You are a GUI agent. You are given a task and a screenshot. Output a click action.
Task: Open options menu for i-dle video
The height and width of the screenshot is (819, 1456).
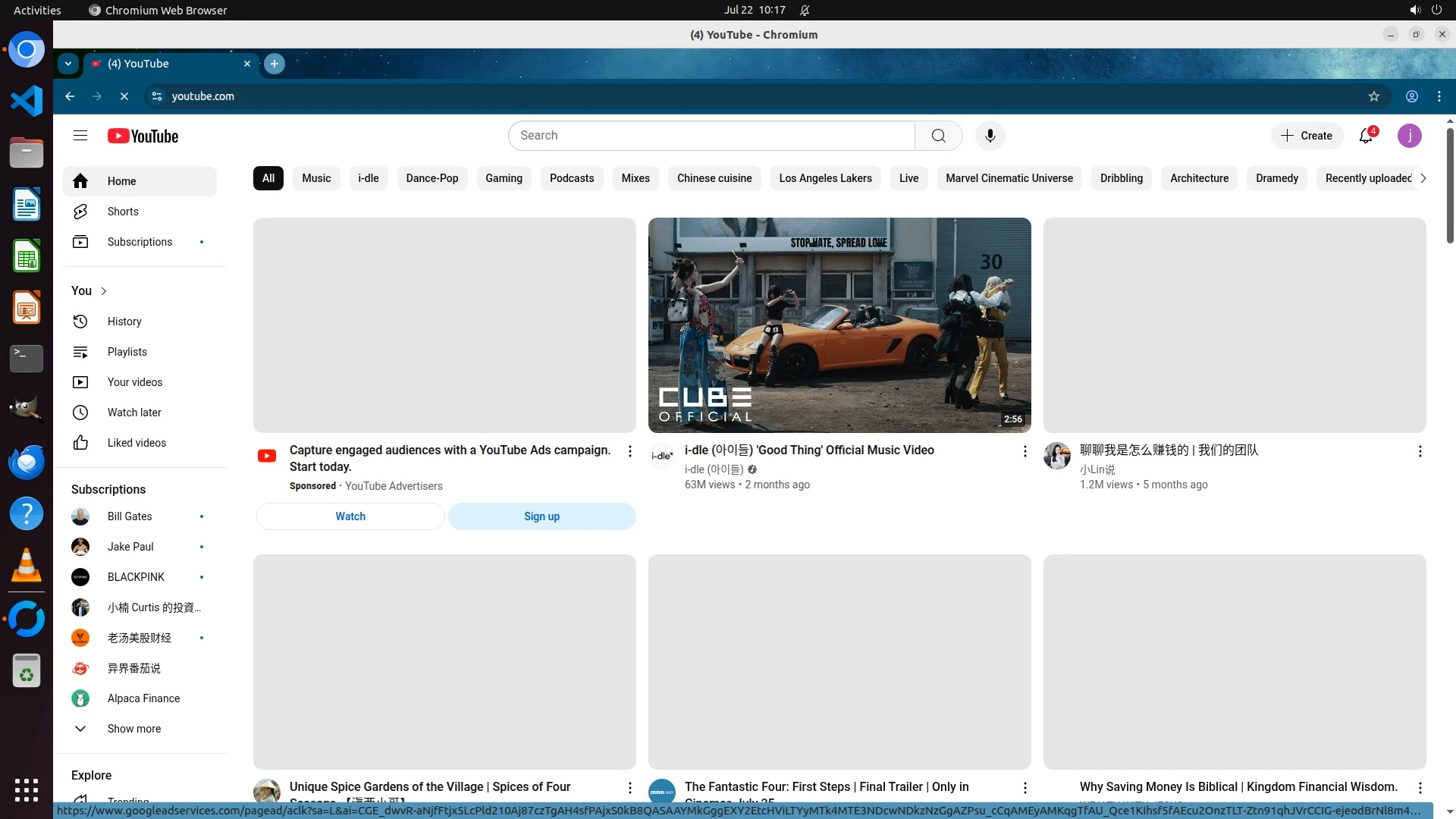point(1025,451)
